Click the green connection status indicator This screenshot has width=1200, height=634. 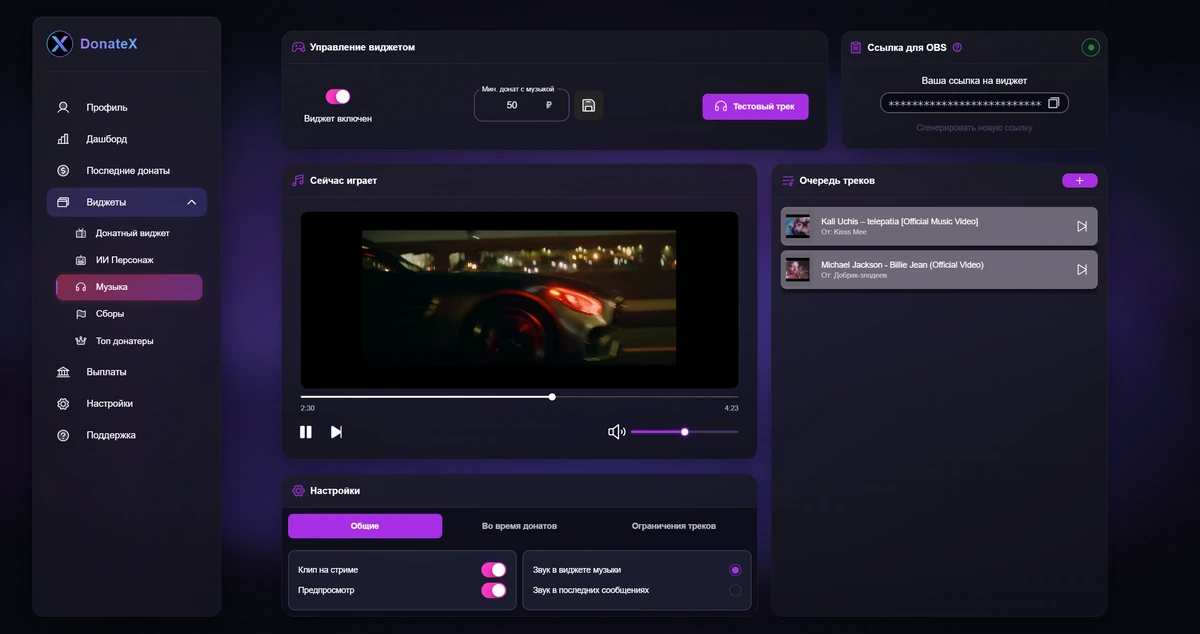(x=1090, y=47)
